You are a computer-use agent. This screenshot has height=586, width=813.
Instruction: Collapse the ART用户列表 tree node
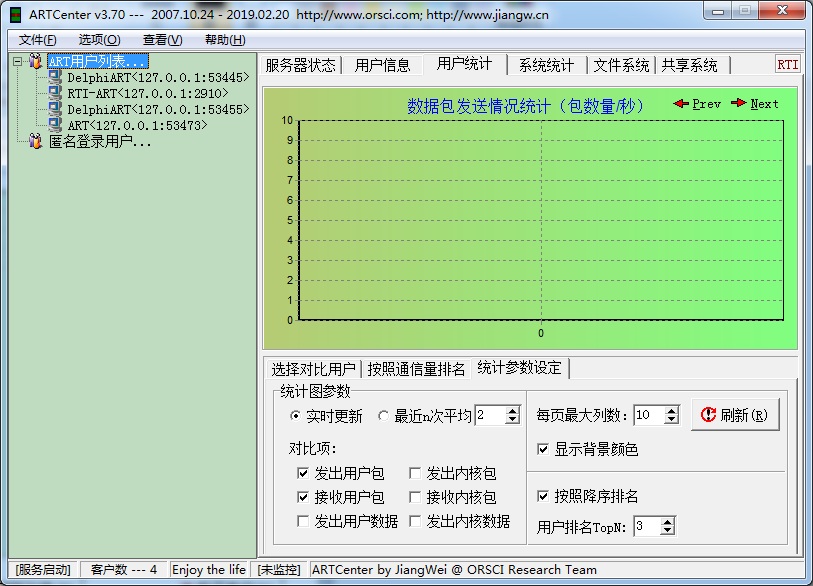(x=18, y=62)
